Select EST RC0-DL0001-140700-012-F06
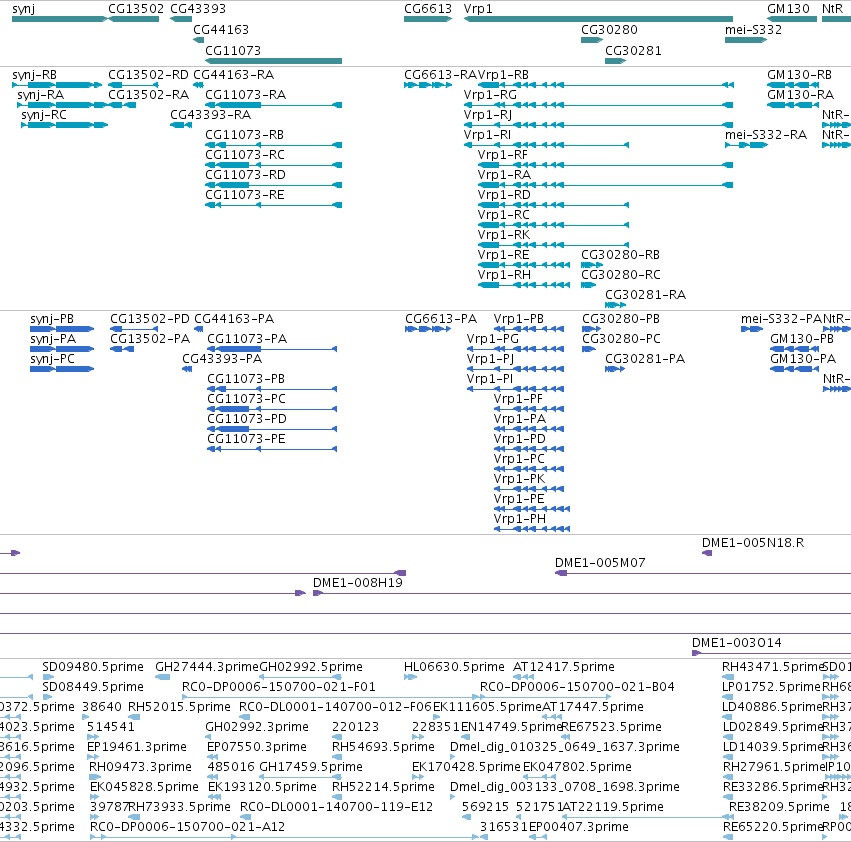 coord(335,707)
